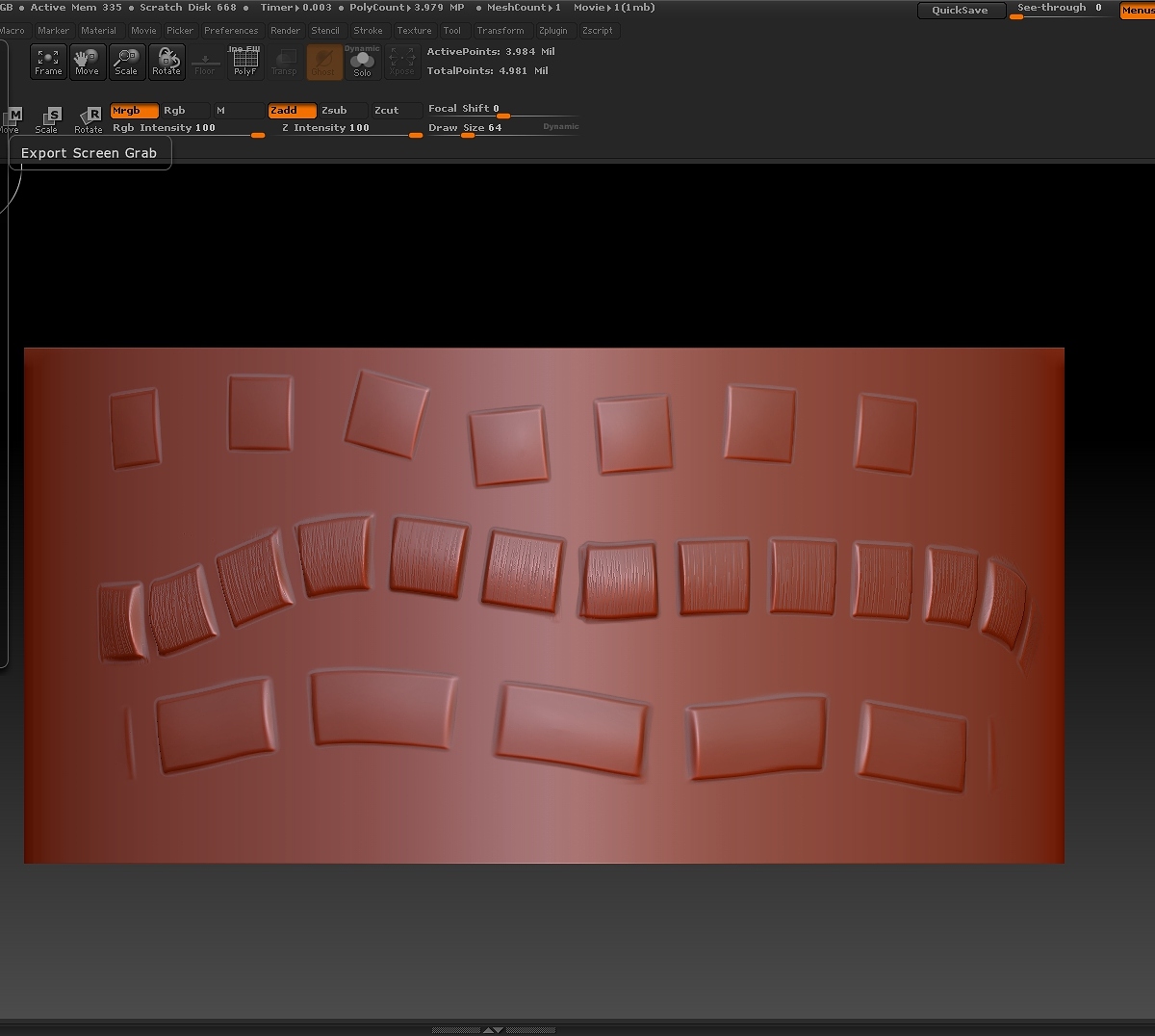This screenshot has height=1036, width=1155.
Task: Activate the Solo mode icon
Action: tap(363, 62)
